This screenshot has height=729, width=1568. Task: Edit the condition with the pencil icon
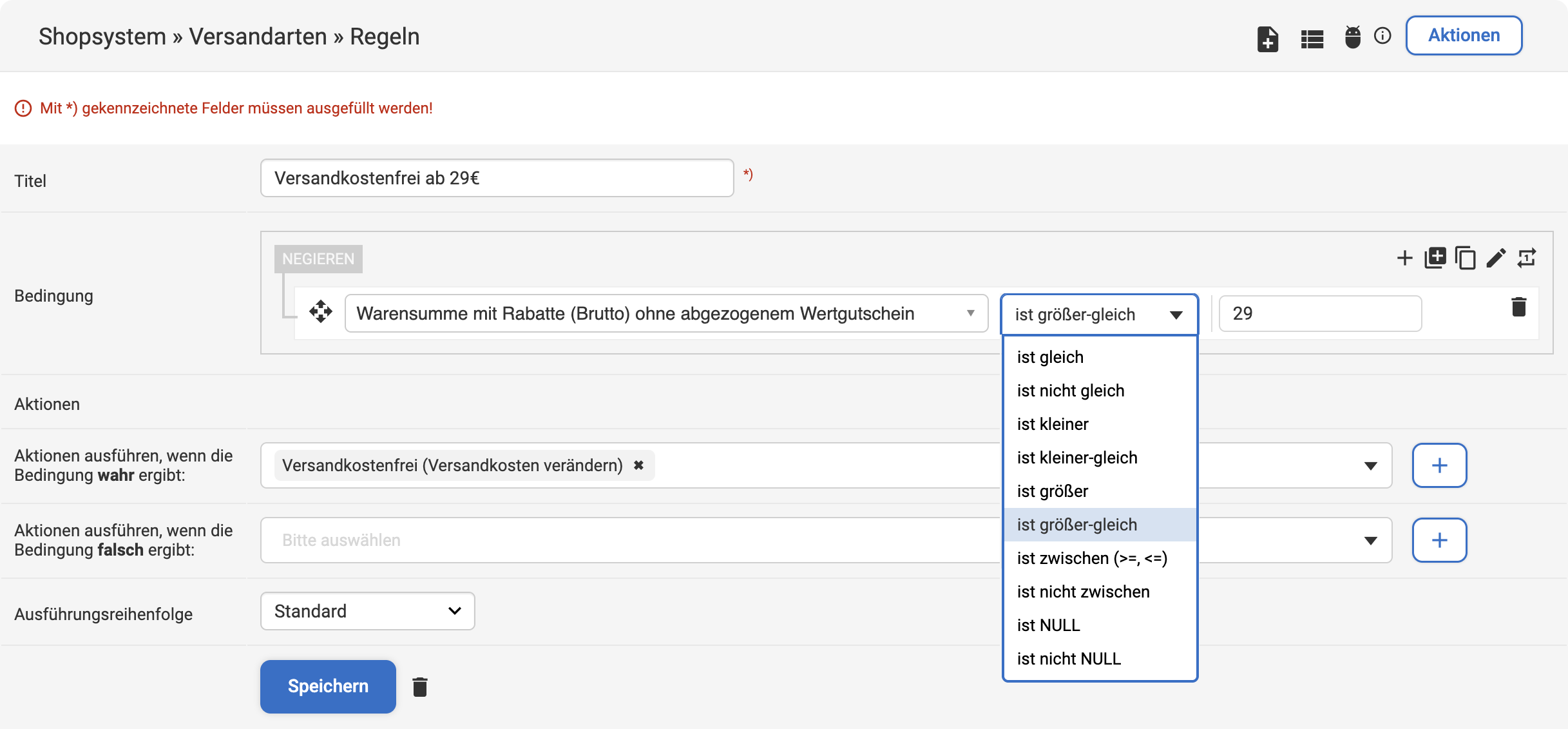coord(1496,258)
